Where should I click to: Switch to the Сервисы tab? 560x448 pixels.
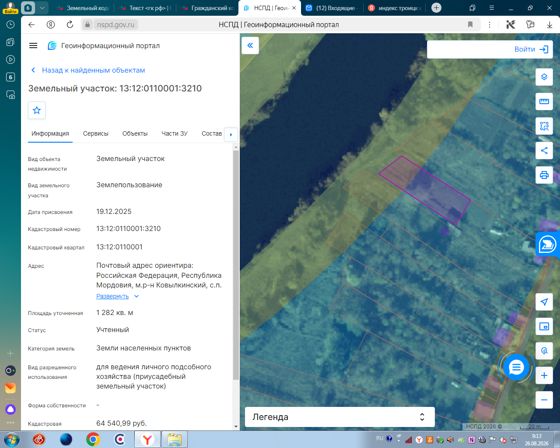click(x=95, y=134)
